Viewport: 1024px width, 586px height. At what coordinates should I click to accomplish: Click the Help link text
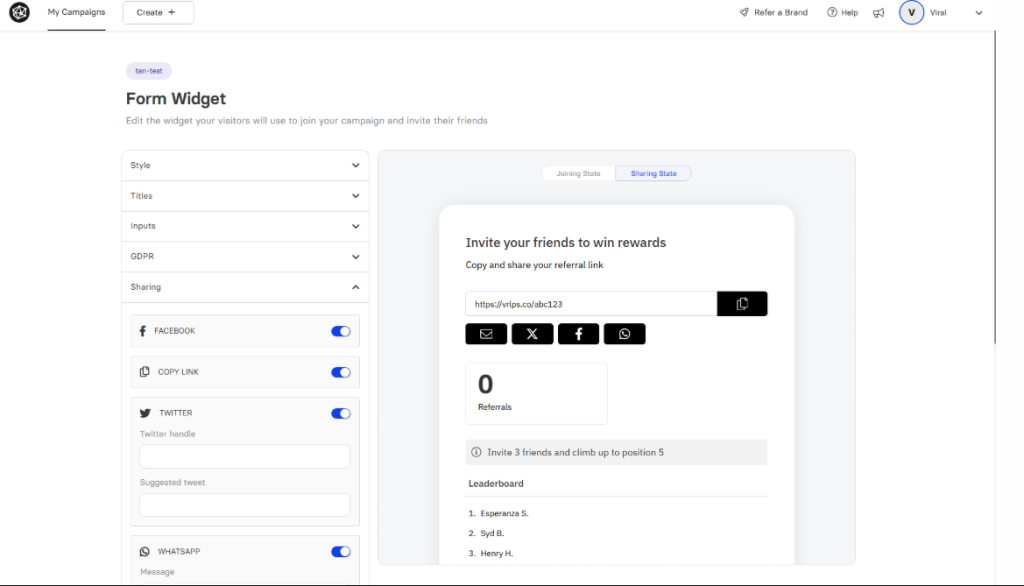[x=850, y=12]
